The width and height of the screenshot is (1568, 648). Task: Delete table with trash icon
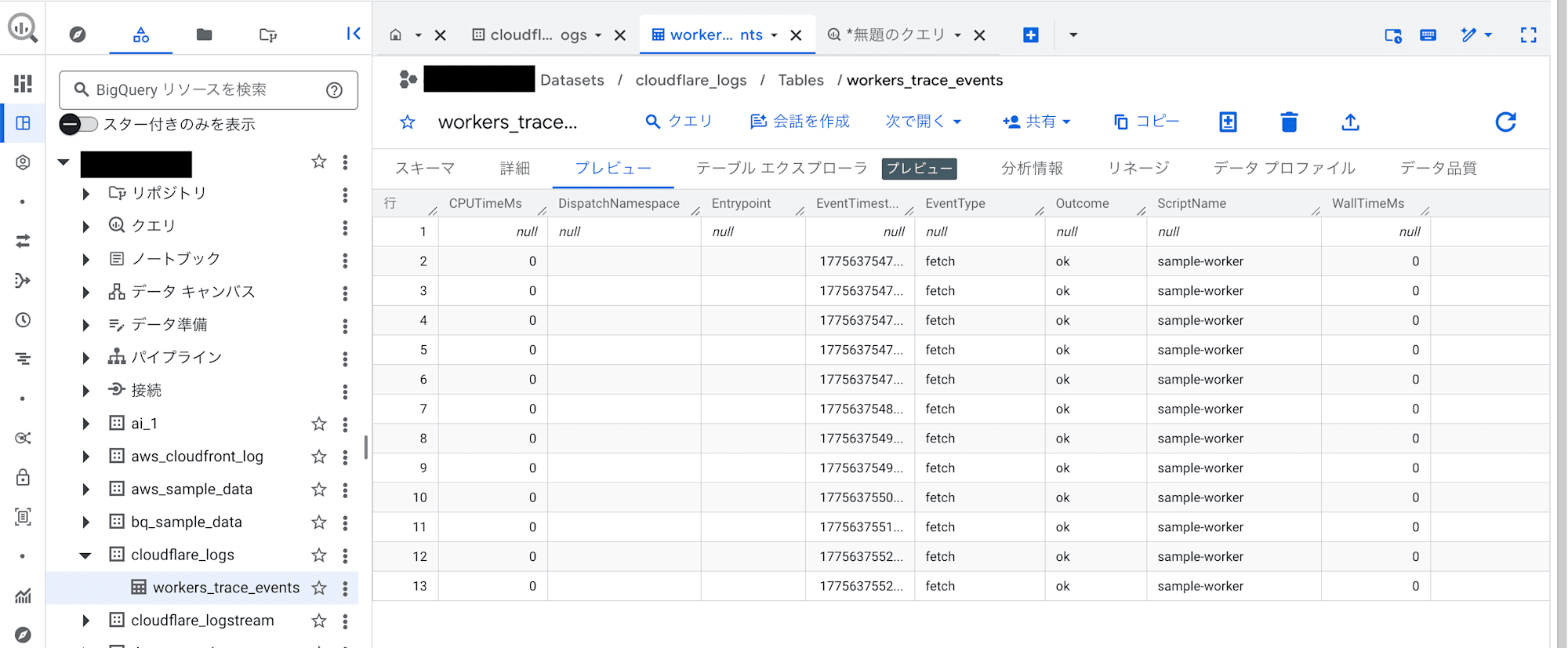(x=1289, y=122)
